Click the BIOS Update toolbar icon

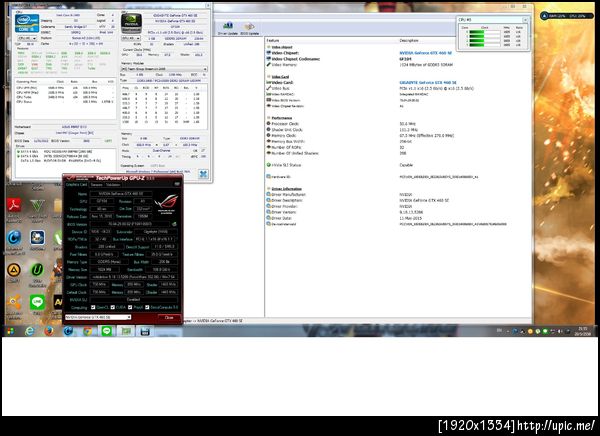pyautogui.click(x=249, y=28)
